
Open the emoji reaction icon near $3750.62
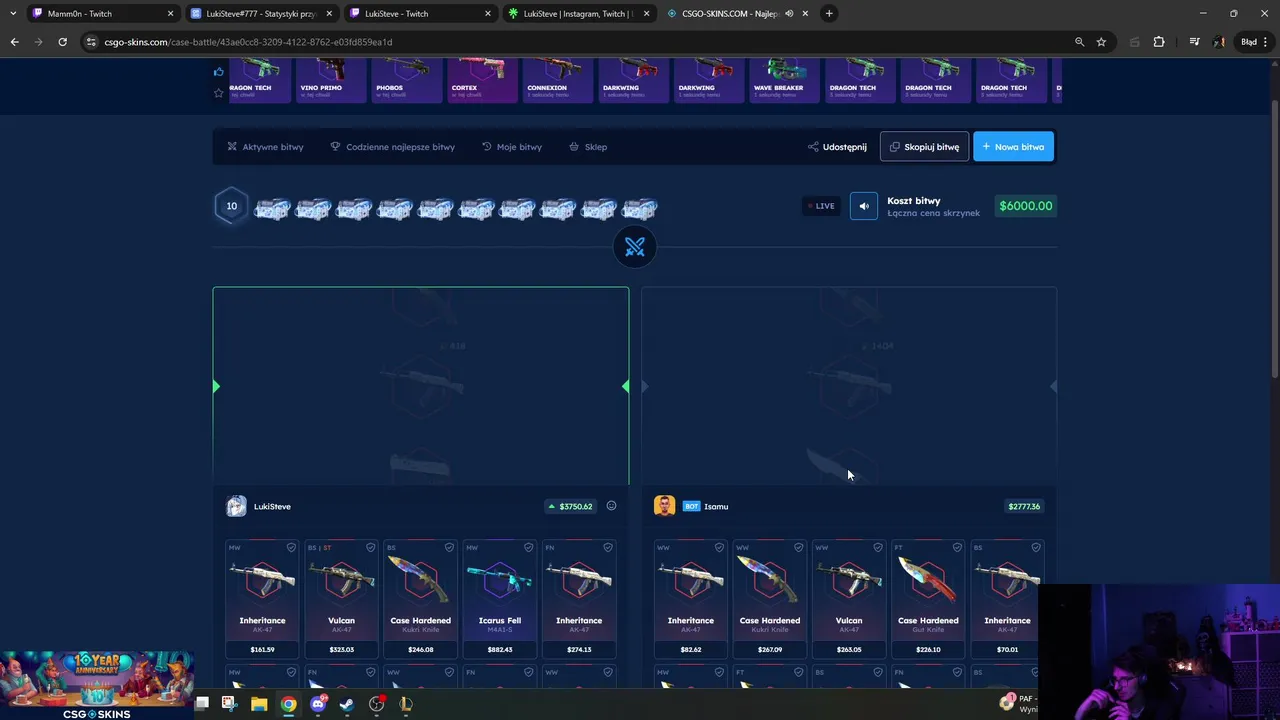(x=611, y=506)
